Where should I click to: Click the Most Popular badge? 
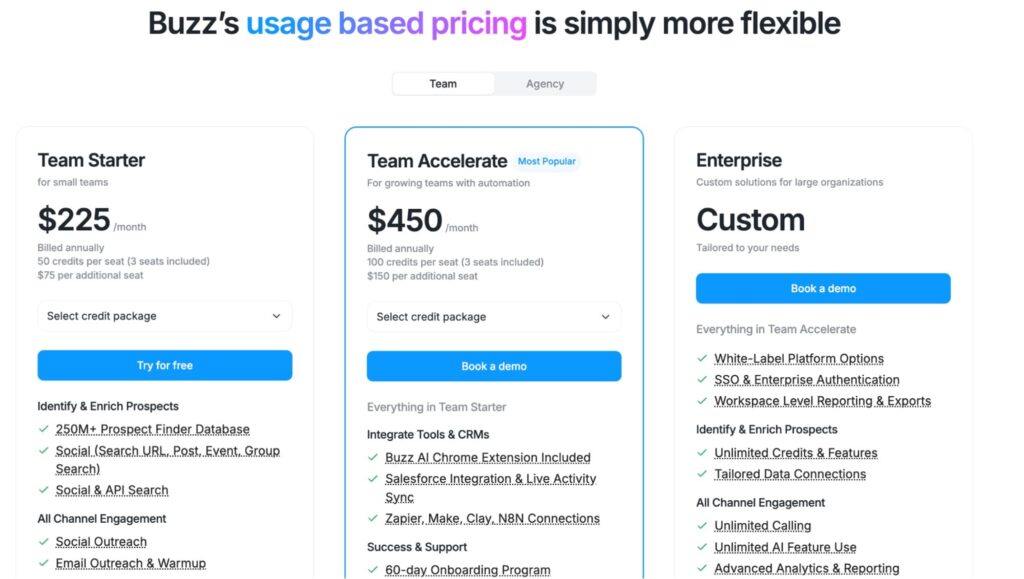pos(547,161)
